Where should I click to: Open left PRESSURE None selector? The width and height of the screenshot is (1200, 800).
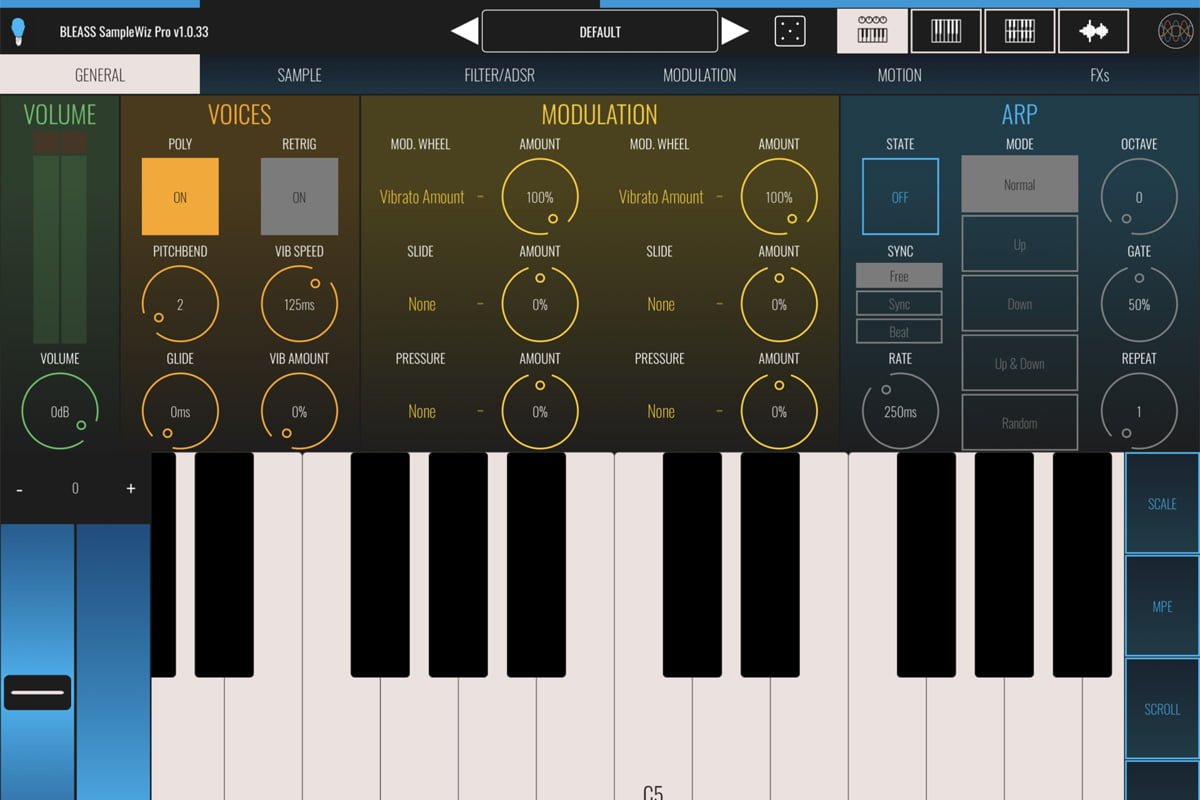[x=422, y=411]
